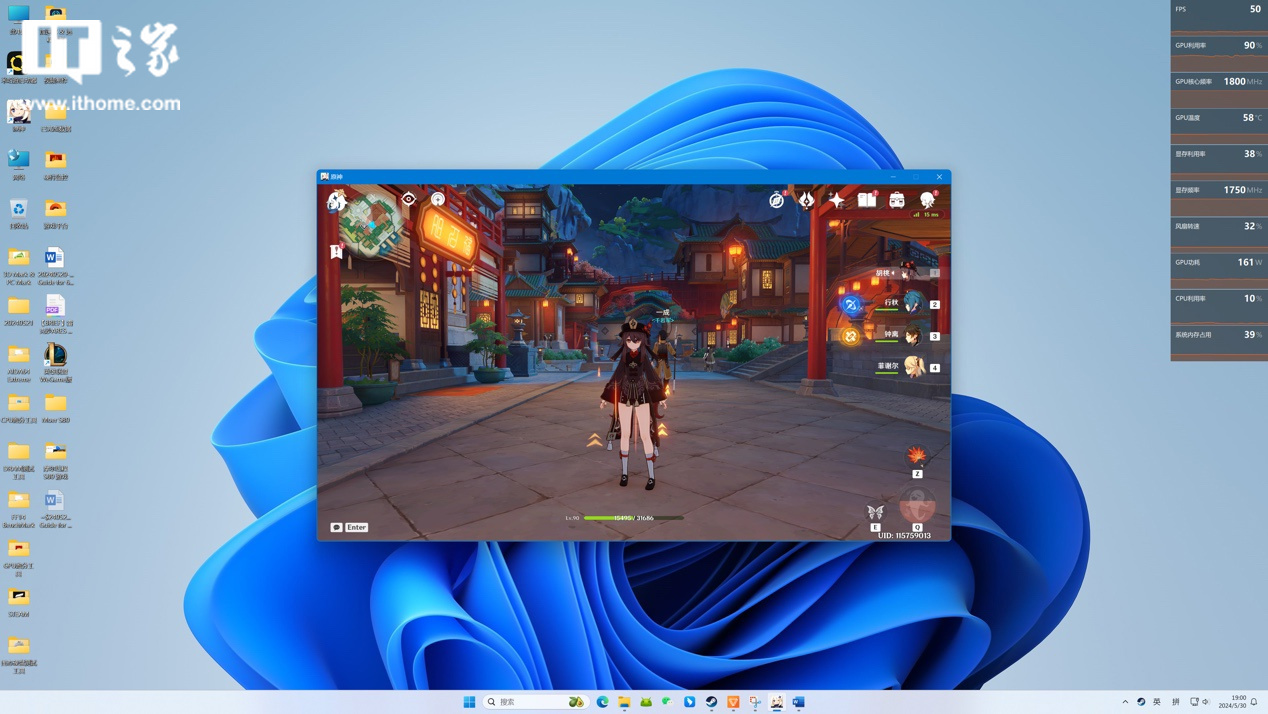Viewport: 1268px width, 714px height.
Task: Open the Battle Pass emblem icon
Action: pyautogui.click(x=806, y=200)
